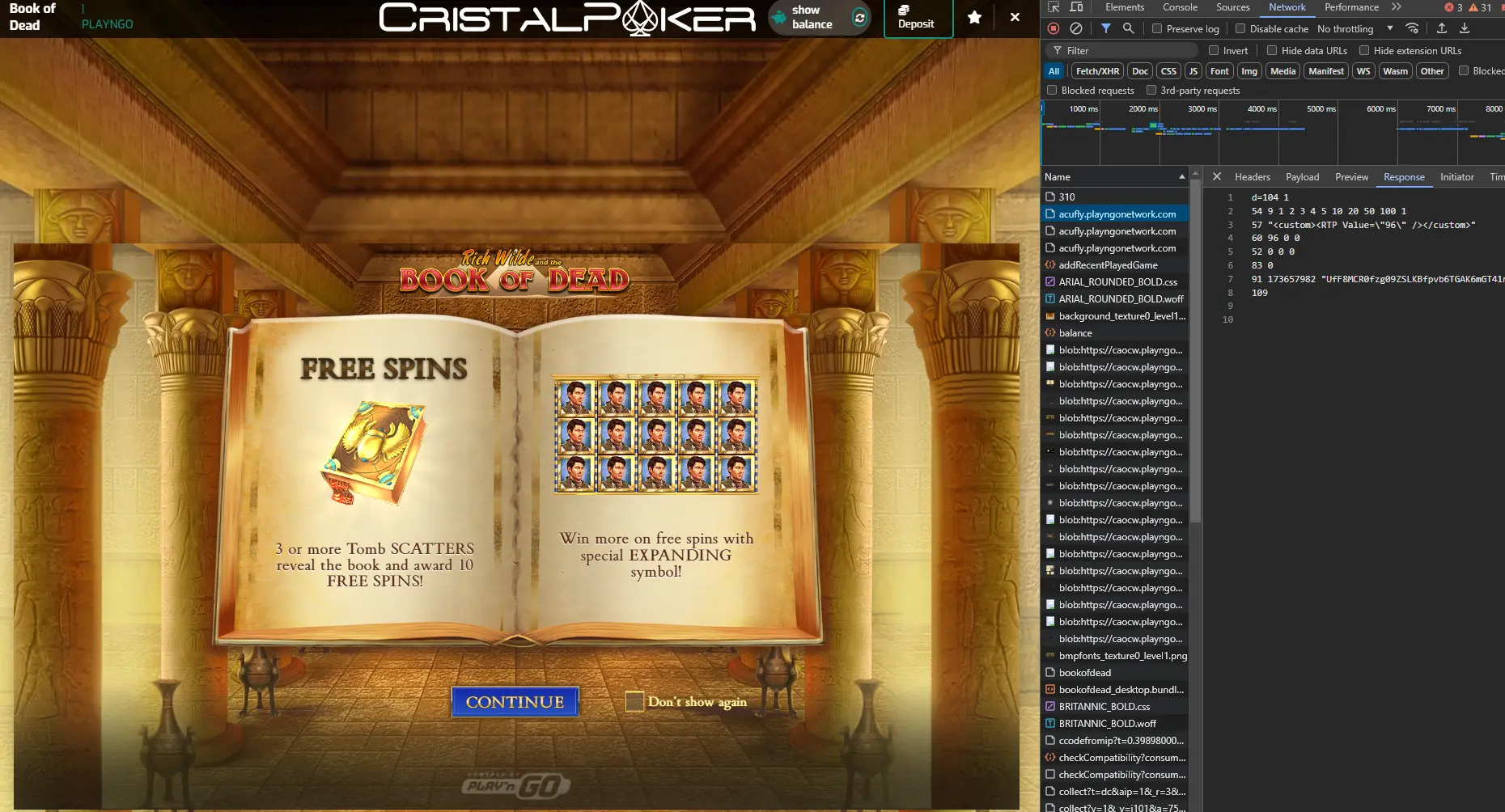Tick Hide extension URLs checkbox
Image resolution: width=1505 pixels, height=812 pixels.
[x=1364, y=50]
